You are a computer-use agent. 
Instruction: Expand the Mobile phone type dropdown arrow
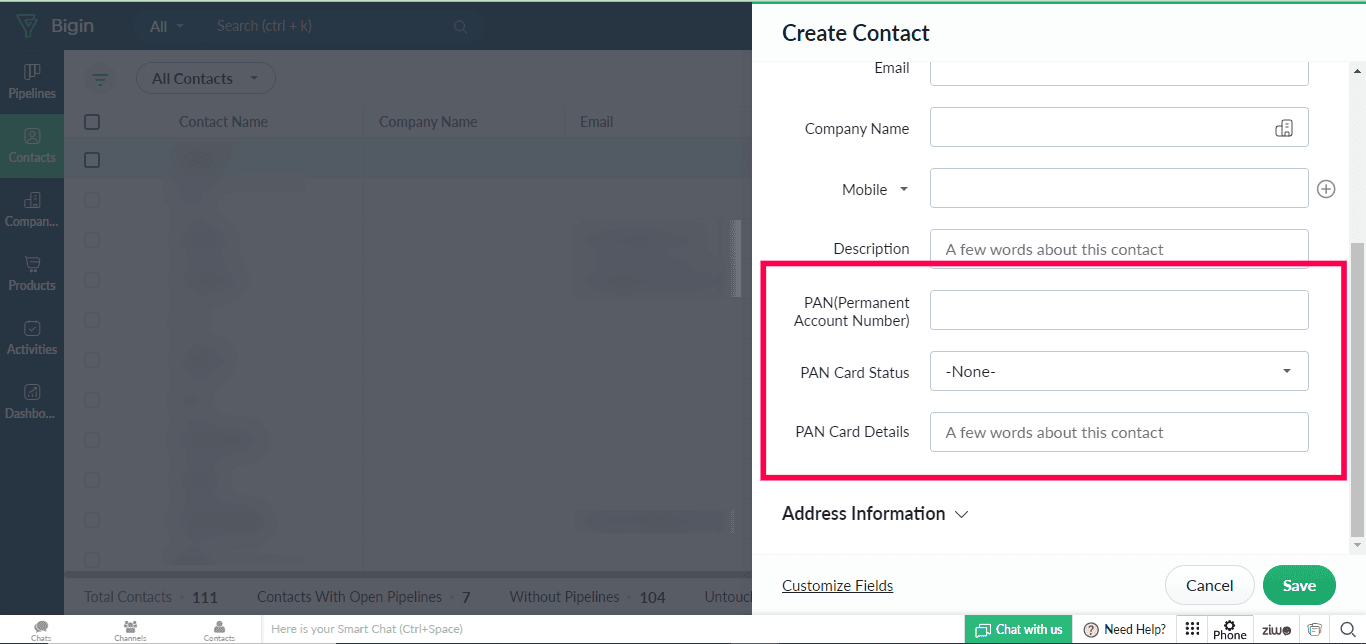[904, 189]
